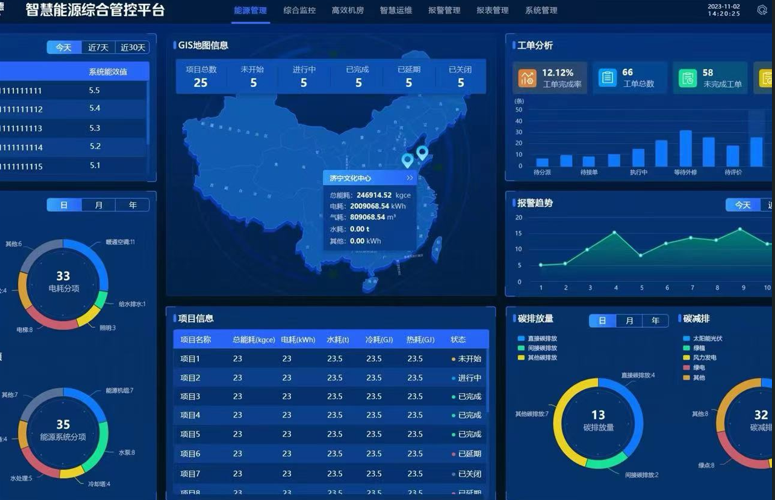
Task: Click the tallest bar in 工单分析 chart
Action: click(686, 148)
